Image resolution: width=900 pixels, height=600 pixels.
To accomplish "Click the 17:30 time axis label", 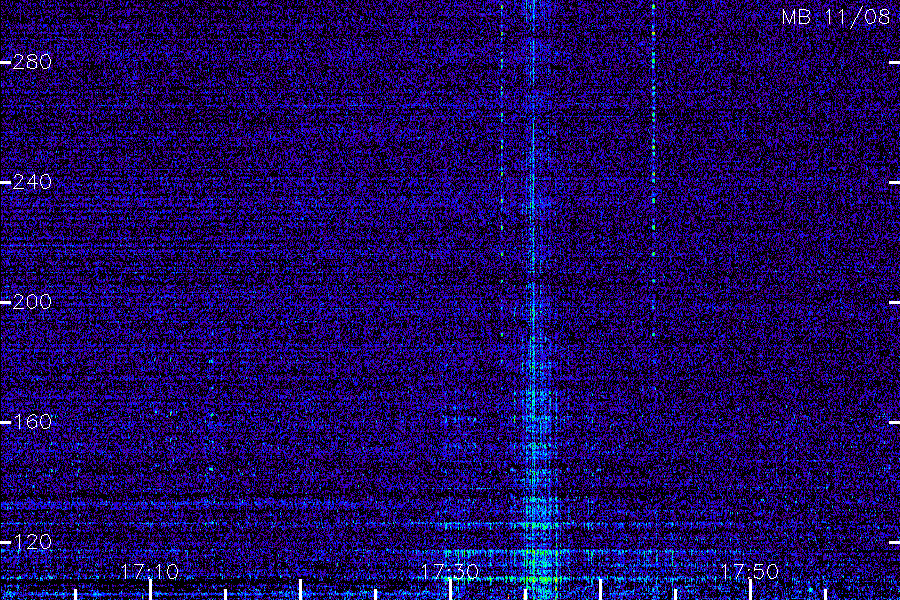I will [449, 572].
